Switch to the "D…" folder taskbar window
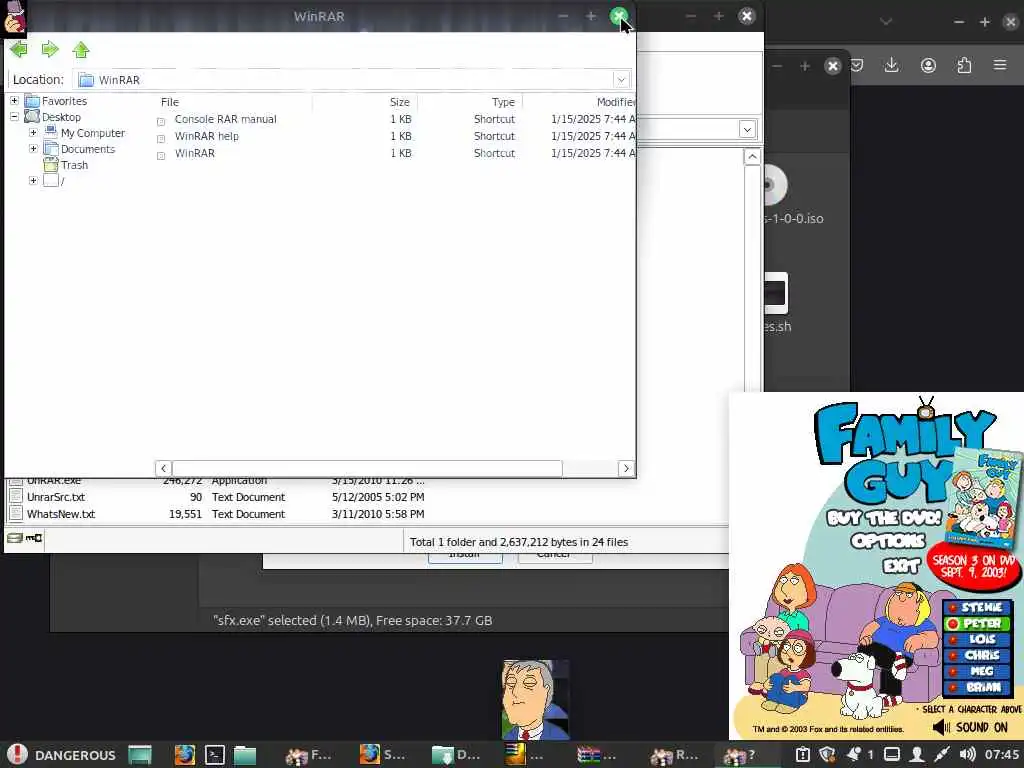 point(455,755)
